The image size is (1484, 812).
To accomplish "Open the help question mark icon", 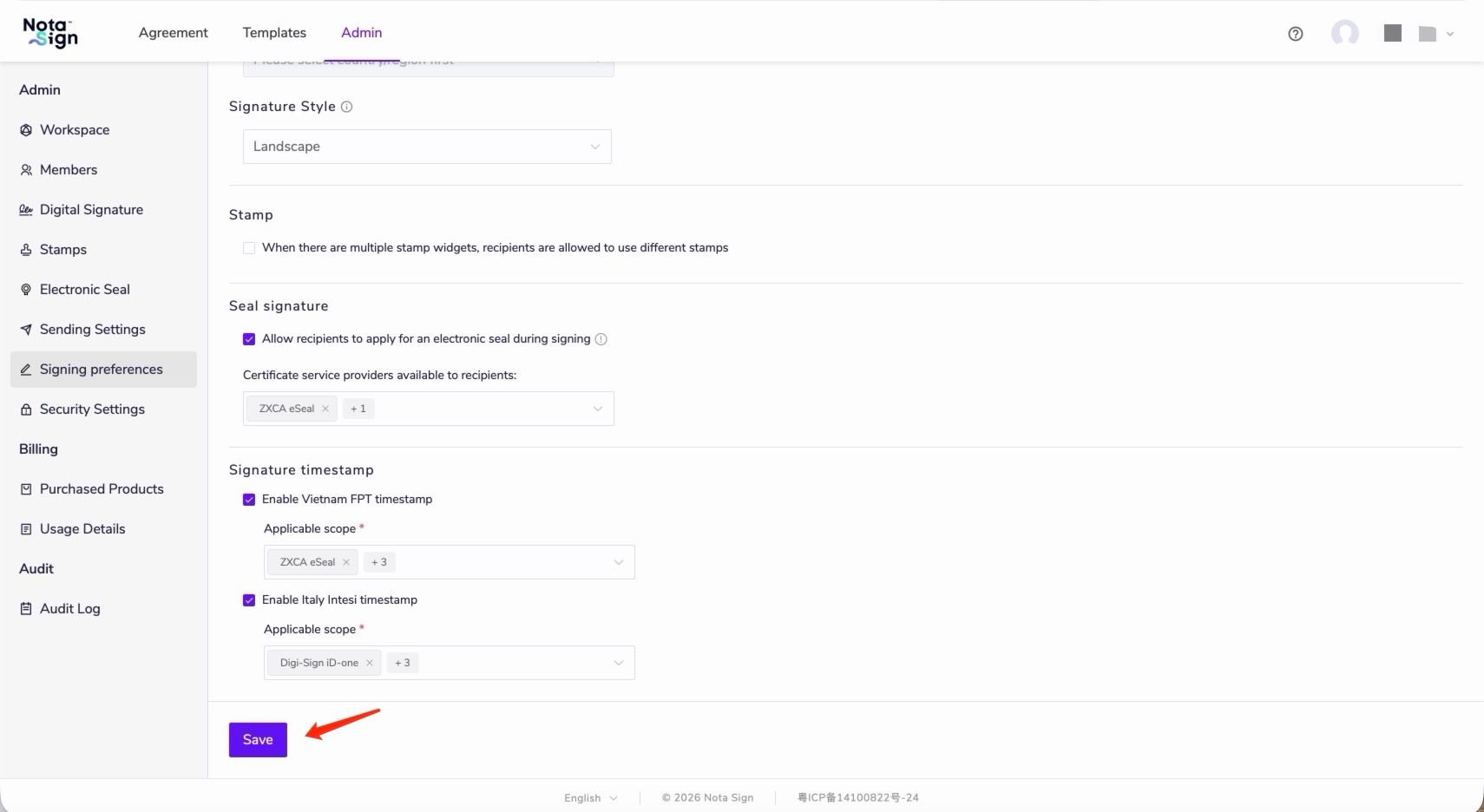I will (x=1295, y=34).
